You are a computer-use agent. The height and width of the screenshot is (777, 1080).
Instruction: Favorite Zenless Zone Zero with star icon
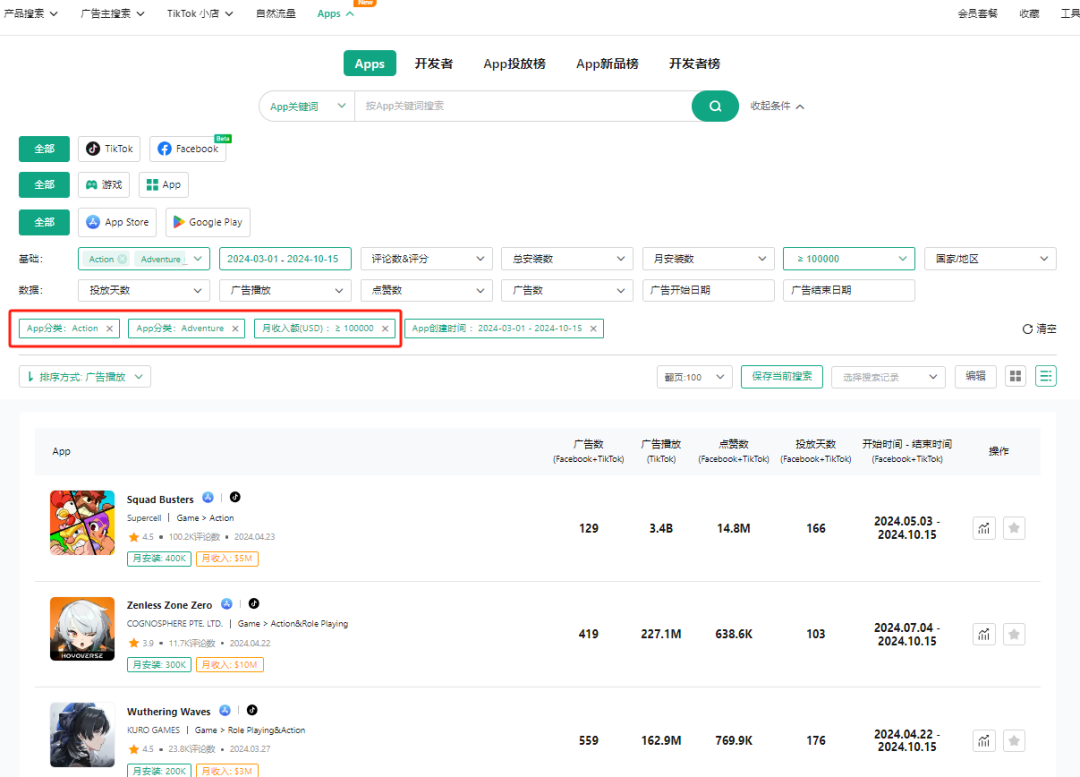[x=1014, y=634]
